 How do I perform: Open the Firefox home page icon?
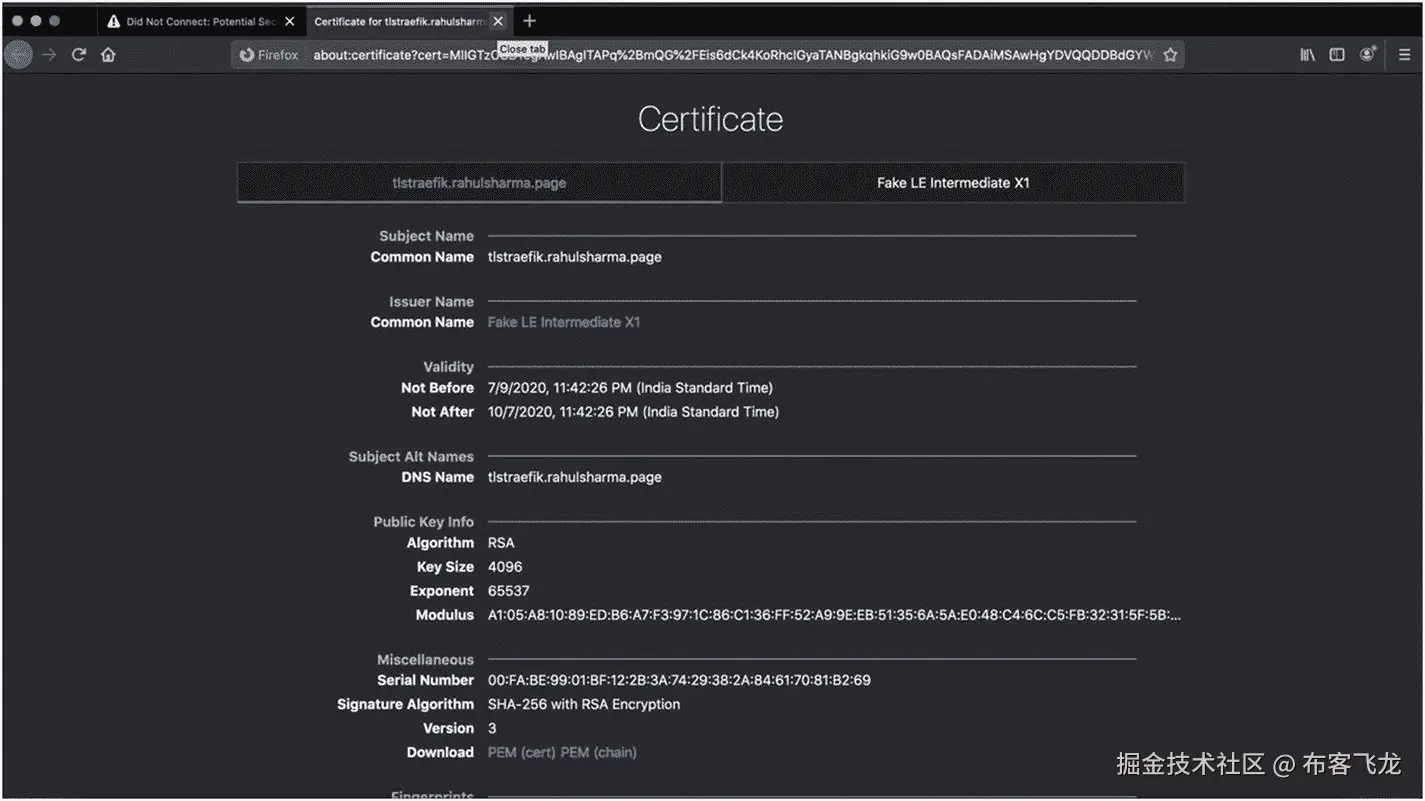click(x=108, y=55)
